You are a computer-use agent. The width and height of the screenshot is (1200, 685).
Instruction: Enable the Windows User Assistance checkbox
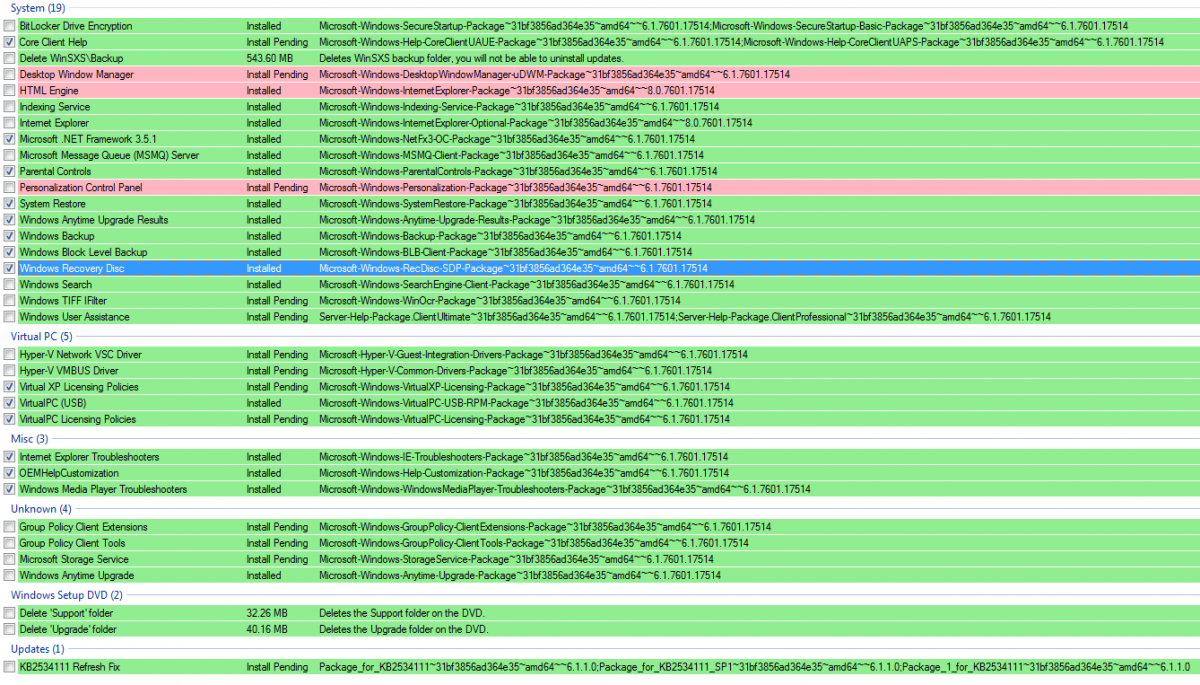(10, 317)
